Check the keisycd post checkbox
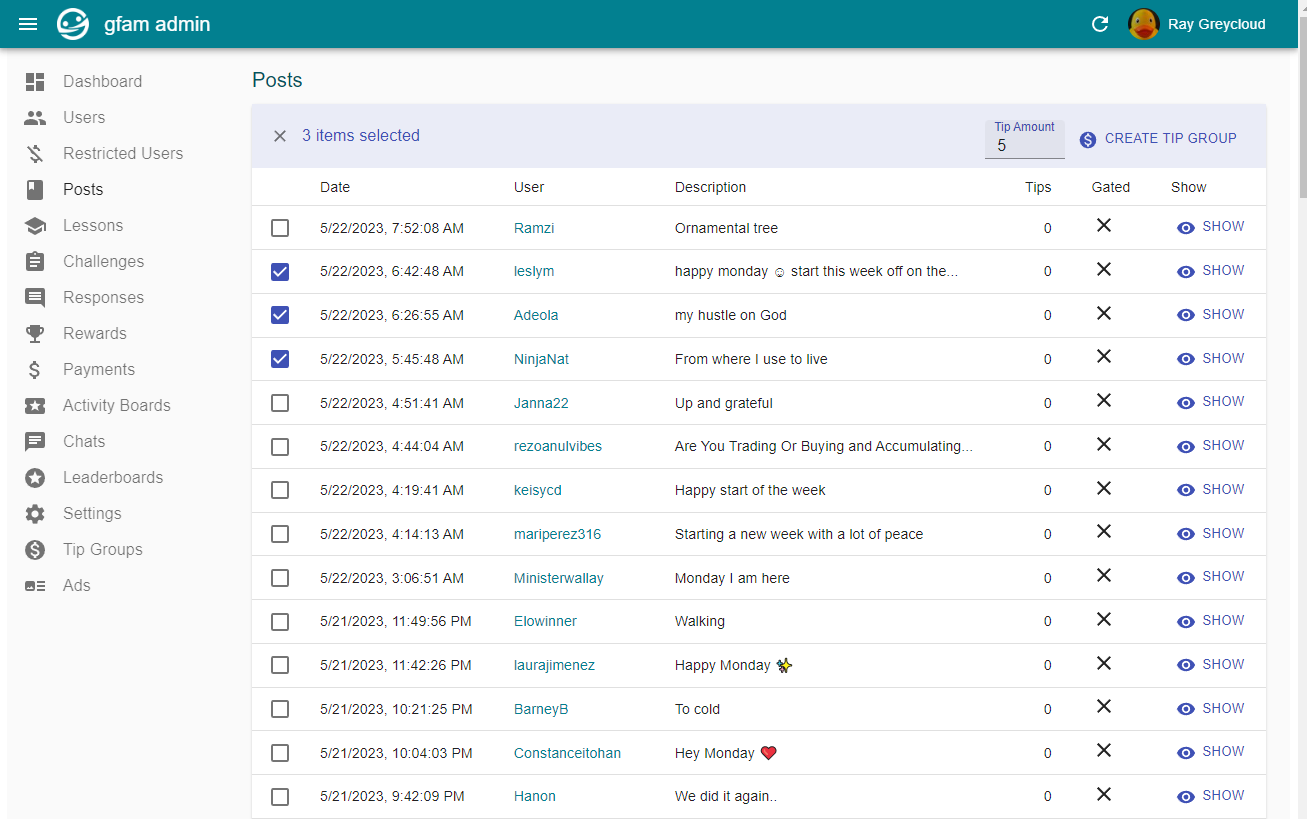 280,490
